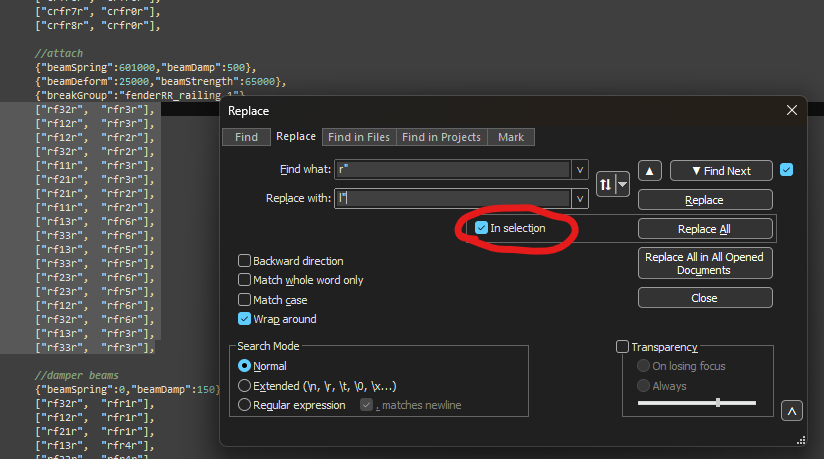Click the Replace All button

(x=704, y=229)
